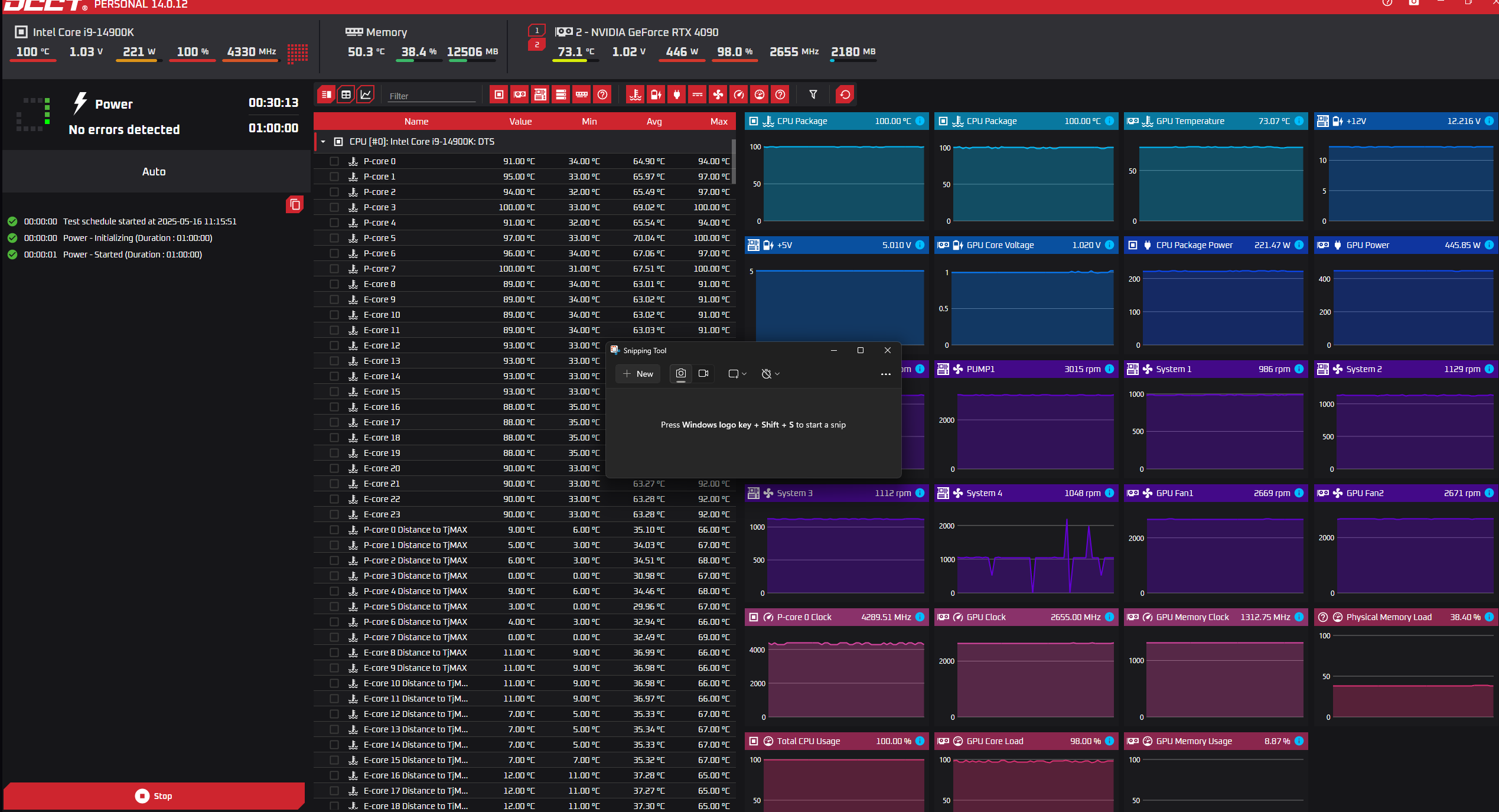The image size is (1499, 812).
Task: Filter sensors by temperature type icon
Action: point(636,94)
